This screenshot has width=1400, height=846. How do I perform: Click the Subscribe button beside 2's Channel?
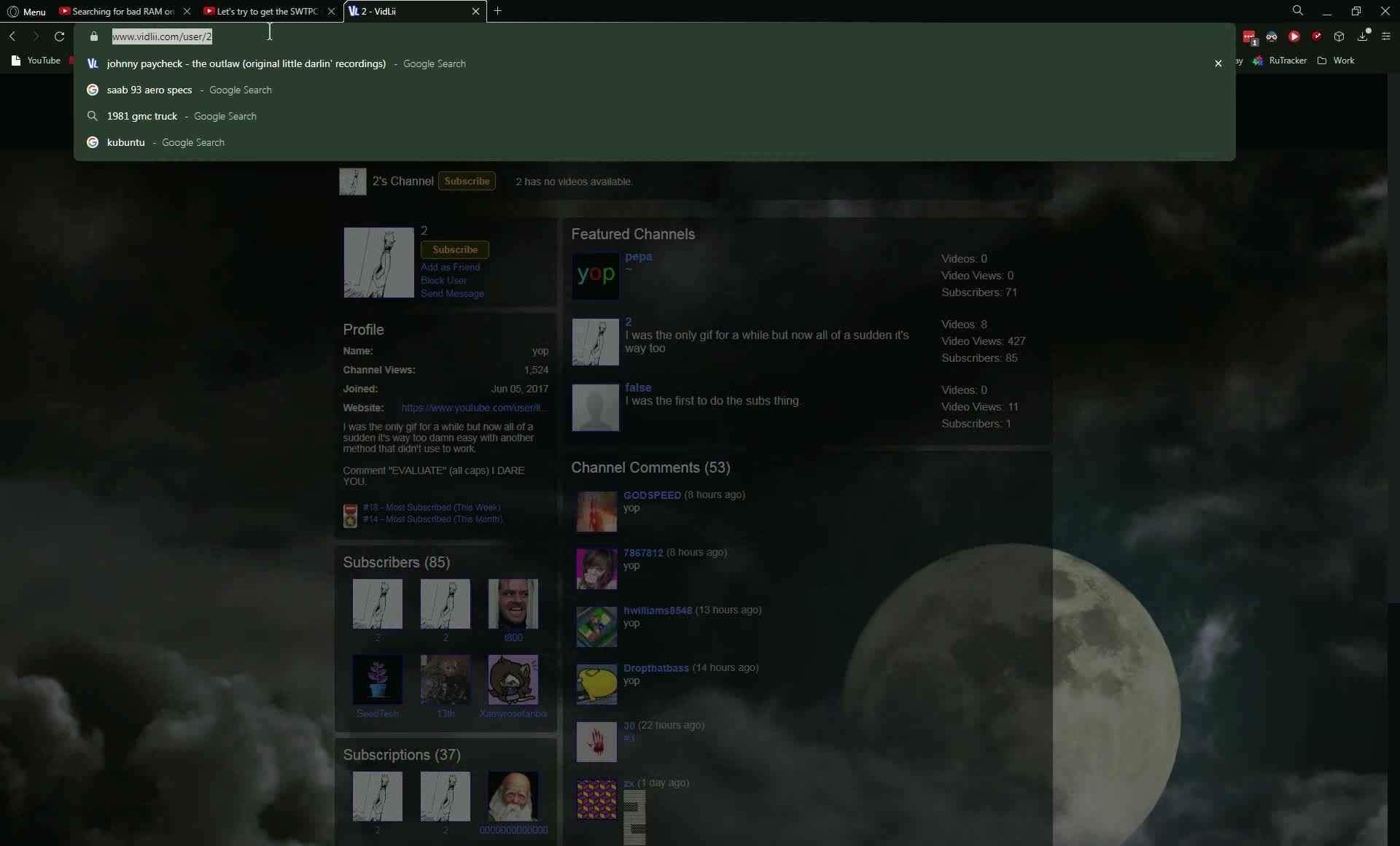(x=467, y=181)
